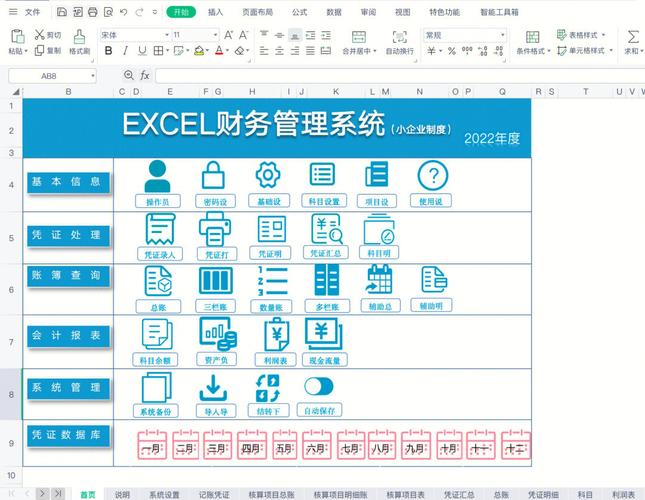Click the undo arrow in quick toolbar
645x500 pixels.
(123, 12)
